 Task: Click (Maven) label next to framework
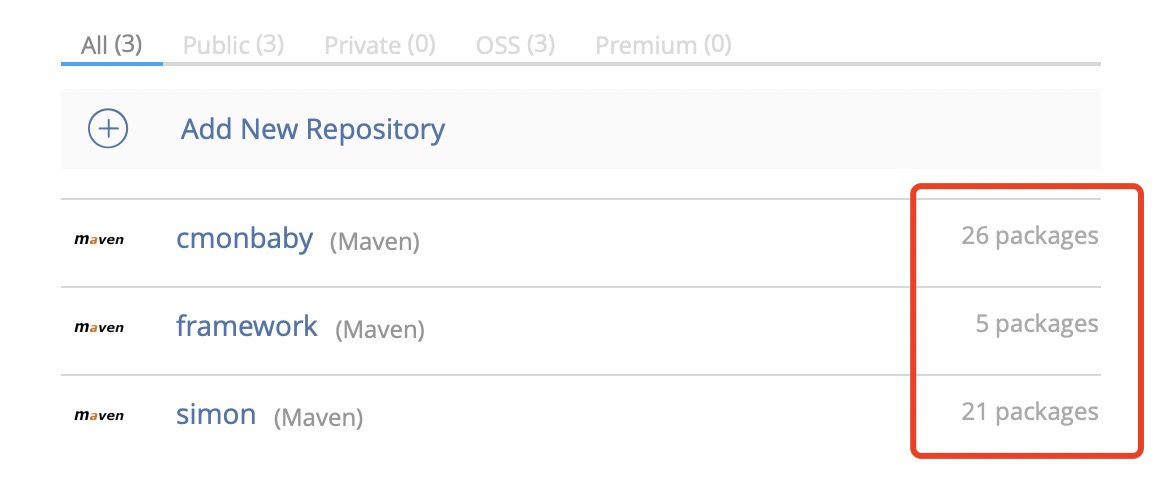pos(380,329)
